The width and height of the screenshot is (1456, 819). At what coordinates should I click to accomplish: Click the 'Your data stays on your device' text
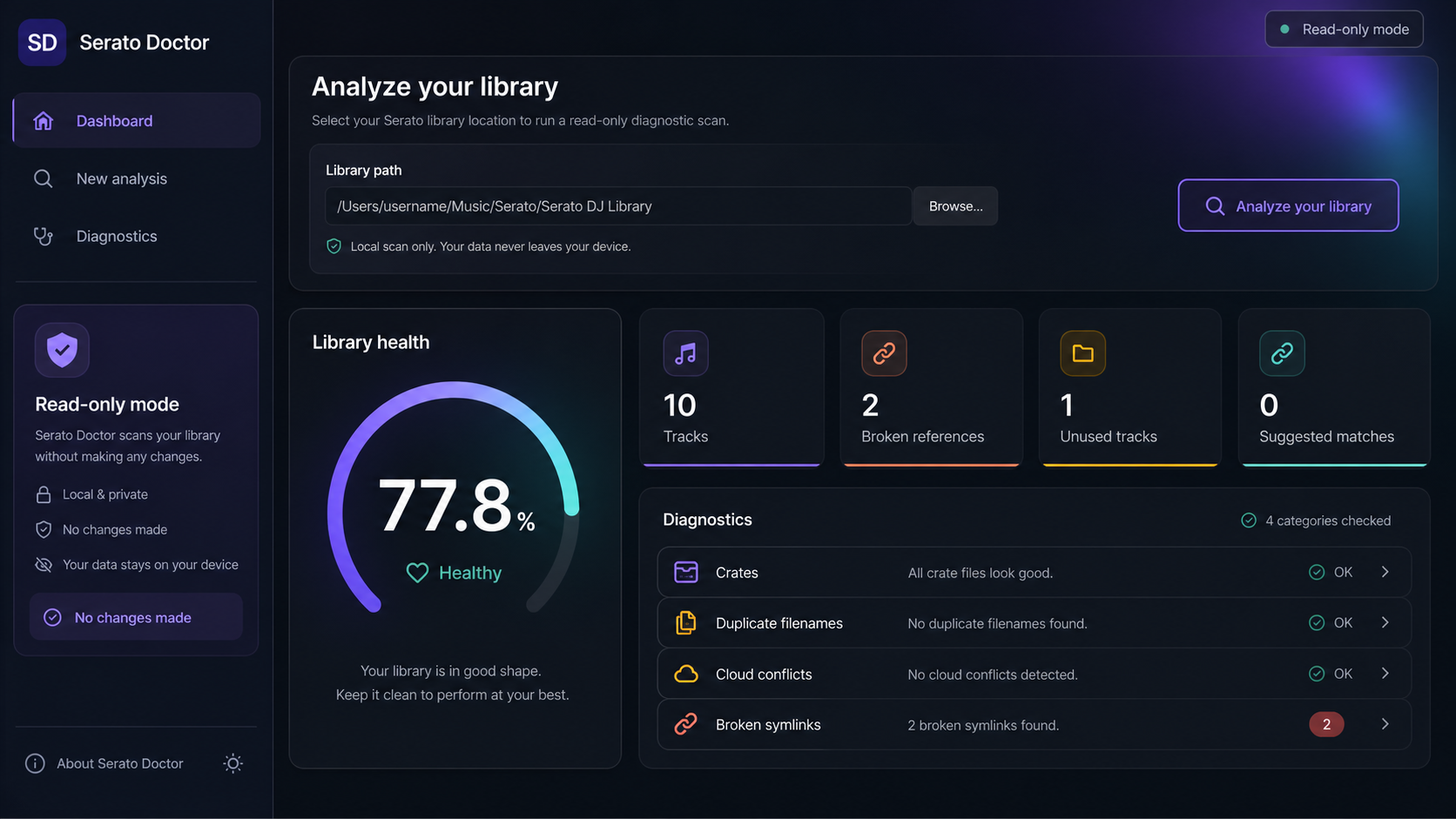151,565
